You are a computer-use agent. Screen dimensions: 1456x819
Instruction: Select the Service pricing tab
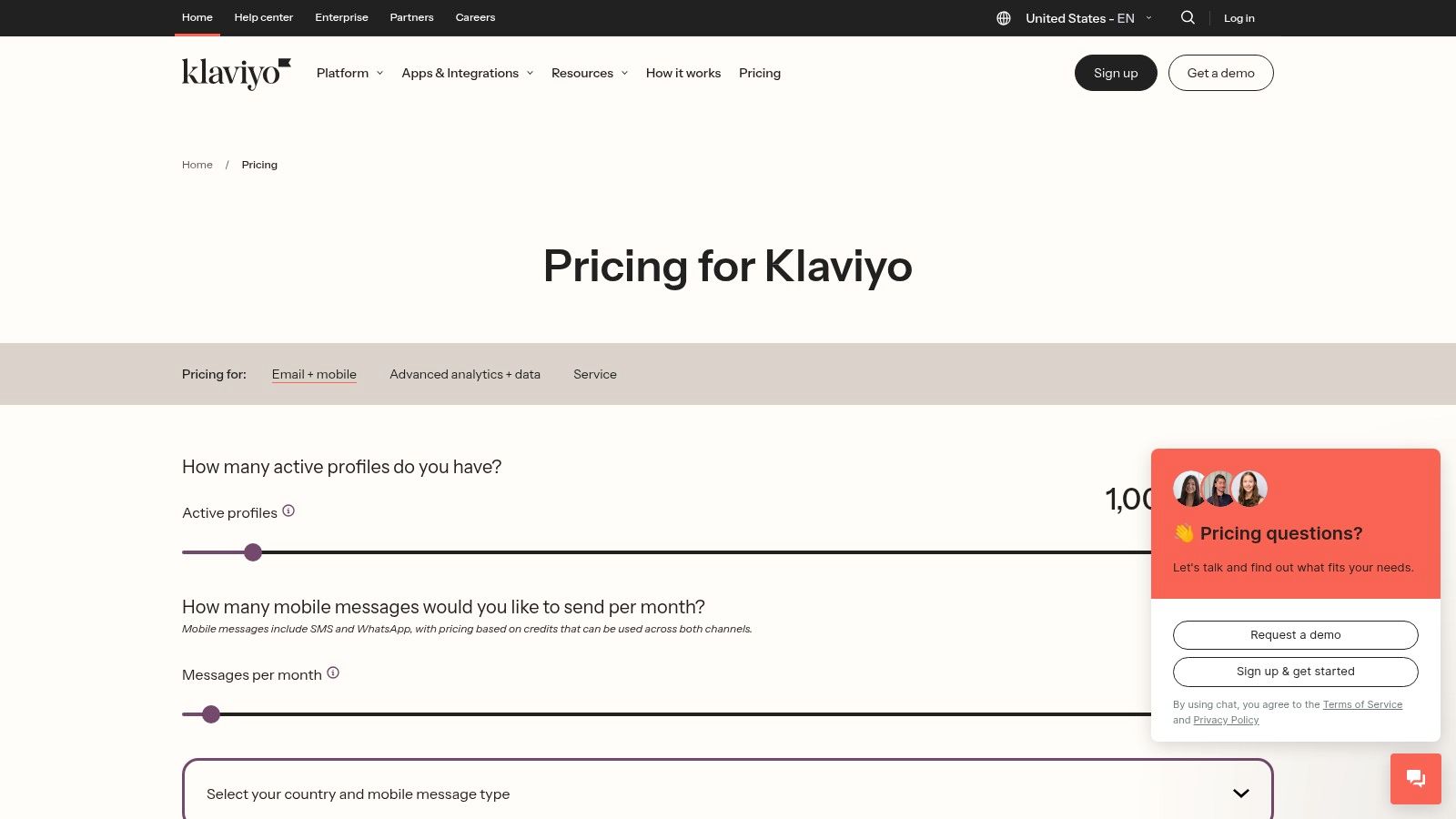[x=594, y=374]
